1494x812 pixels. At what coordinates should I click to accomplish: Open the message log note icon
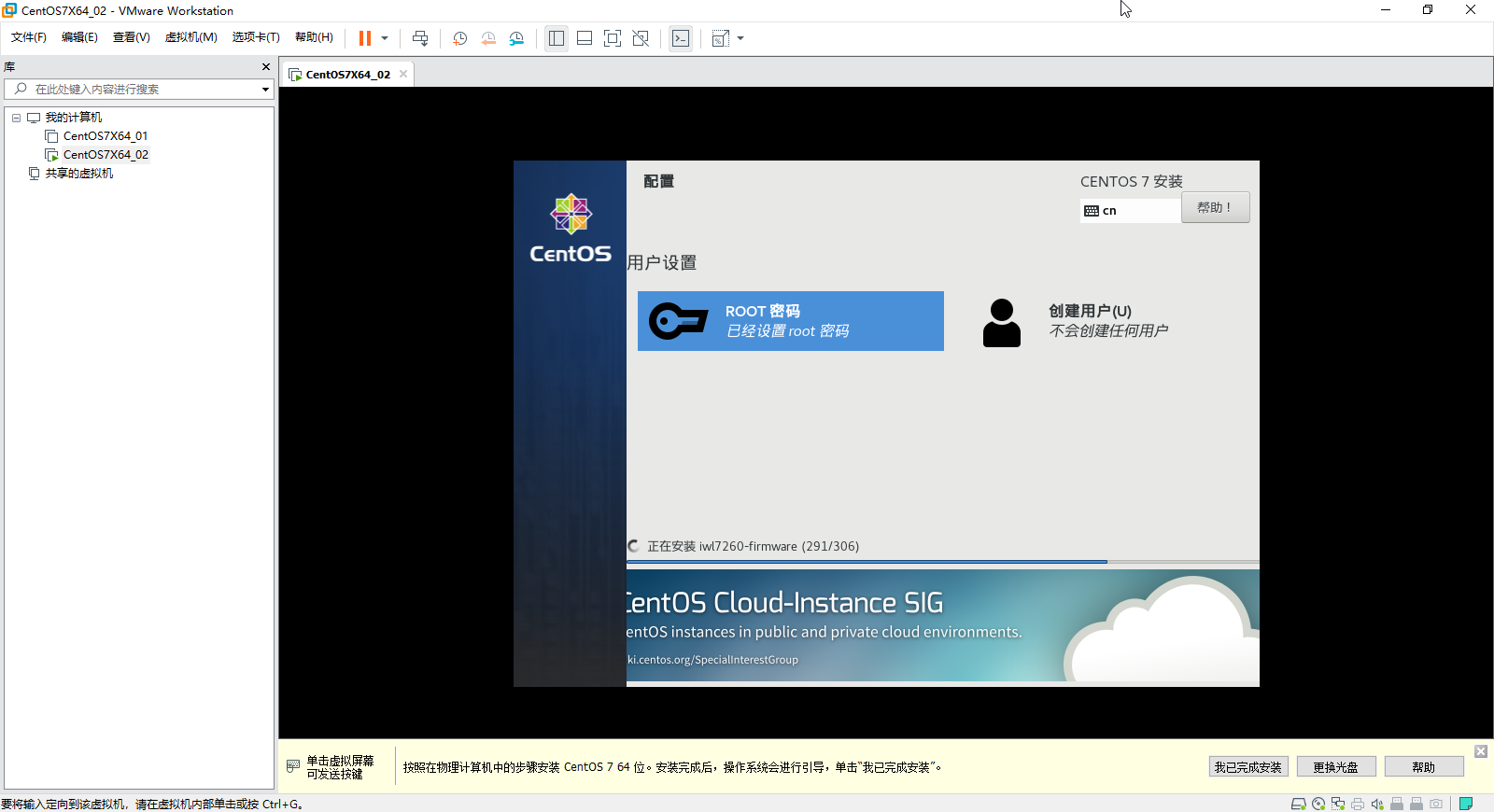1466,804
